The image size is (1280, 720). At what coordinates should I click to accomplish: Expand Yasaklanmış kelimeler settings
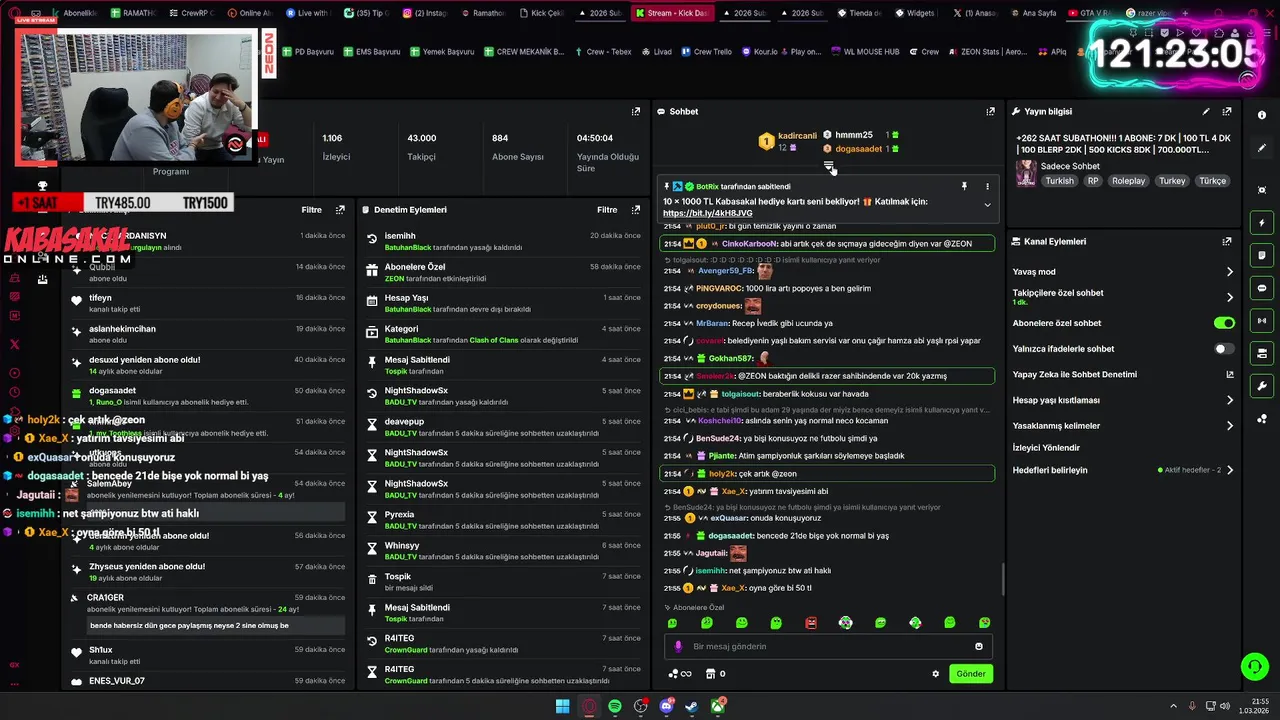(x=1123, y=426)
